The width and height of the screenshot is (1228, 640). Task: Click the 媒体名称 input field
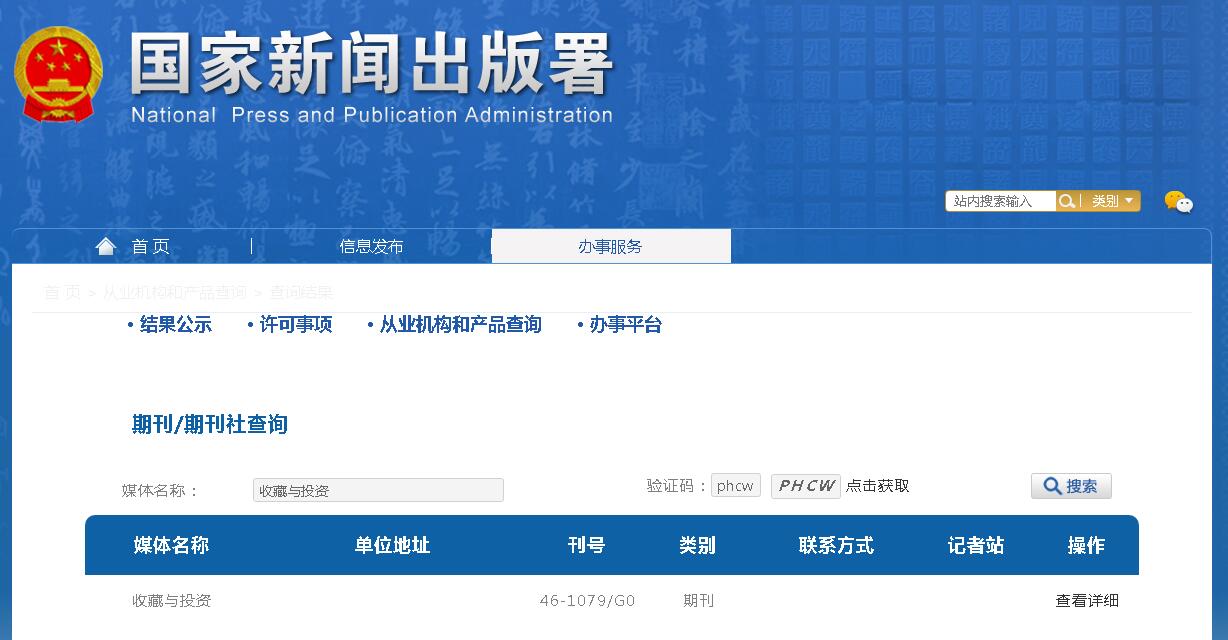pos(377,489)
